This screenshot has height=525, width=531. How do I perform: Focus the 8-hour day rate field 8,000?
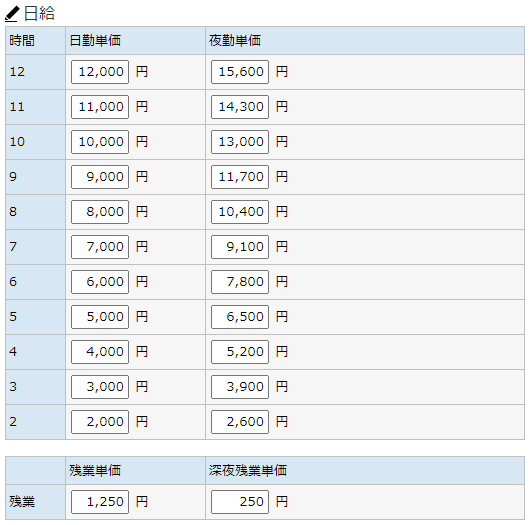100,212
